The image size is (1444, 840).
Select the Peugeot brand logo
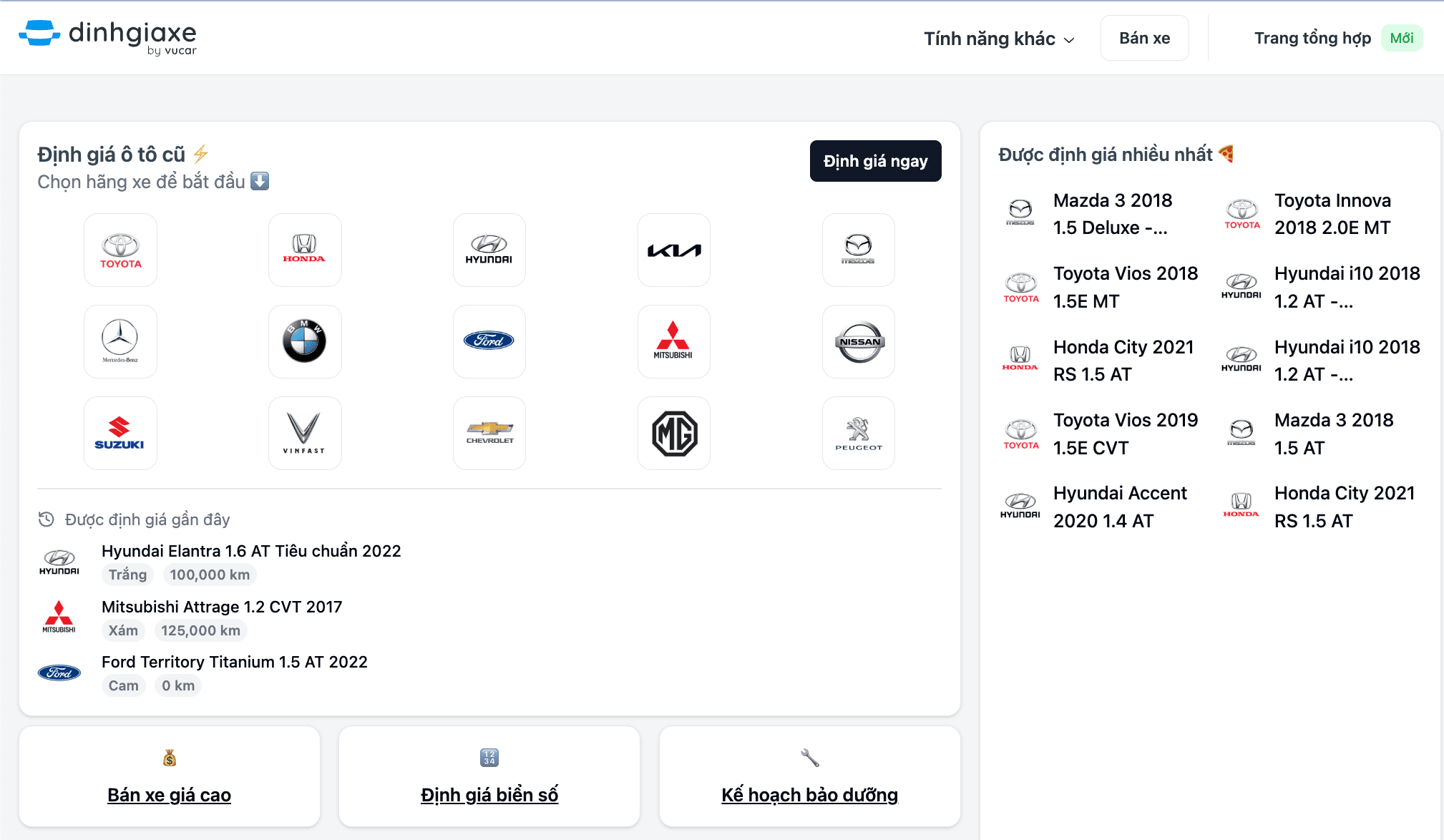coord(859,434)
